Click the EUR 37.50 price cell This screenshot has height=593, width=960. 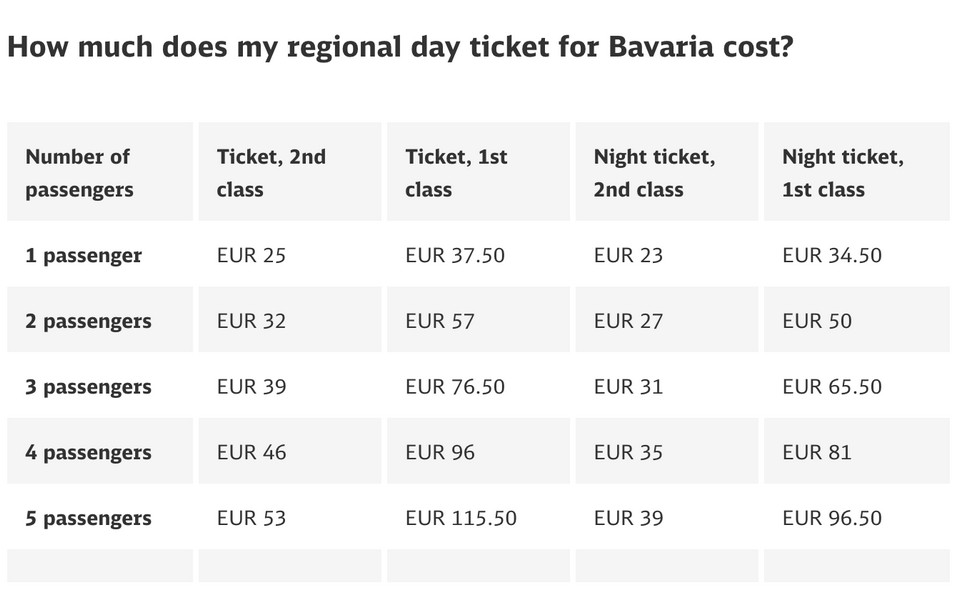click(455, 255)
